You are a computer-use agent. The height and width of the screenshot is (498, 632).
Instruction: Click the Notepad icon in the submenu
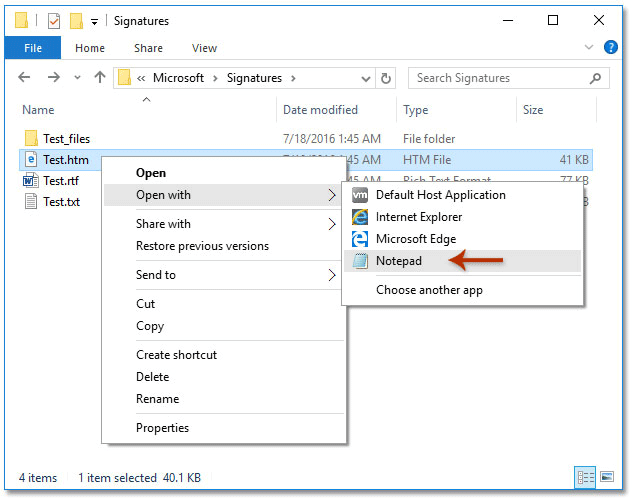[x=359, y=261]
